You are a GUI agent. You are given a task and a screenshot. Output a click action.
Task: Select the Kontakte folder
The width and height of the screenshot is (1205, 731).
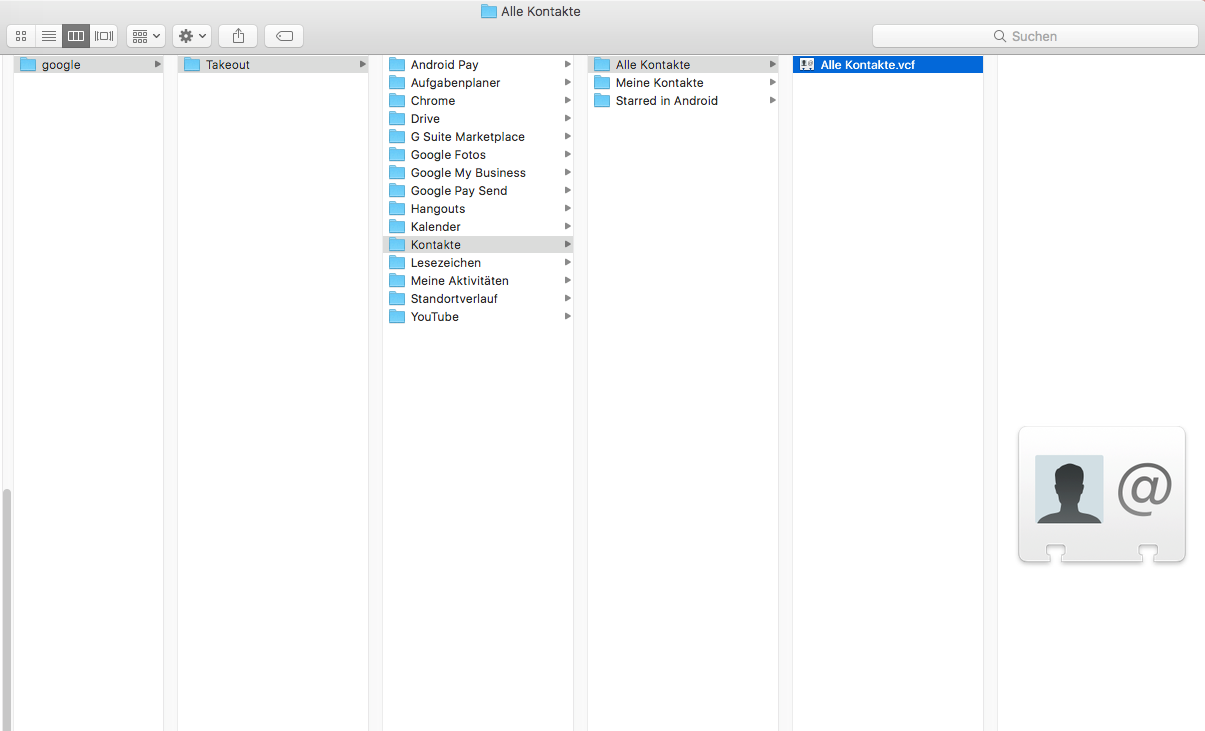point(478,244)
